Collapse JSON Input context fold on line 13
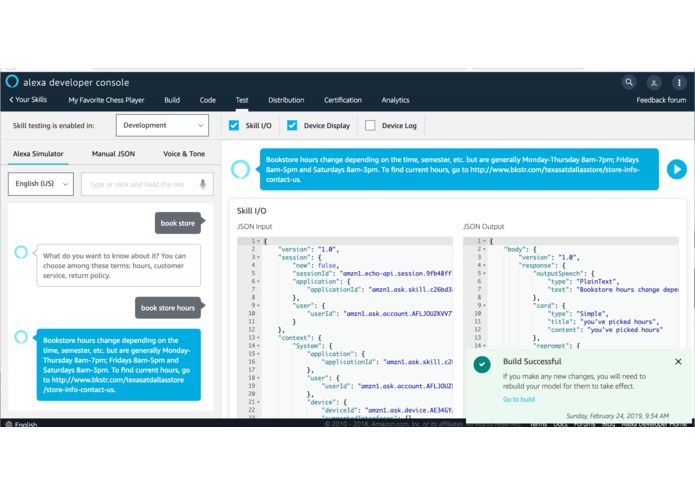Viewport: 695px width, 494px height. 259,338
